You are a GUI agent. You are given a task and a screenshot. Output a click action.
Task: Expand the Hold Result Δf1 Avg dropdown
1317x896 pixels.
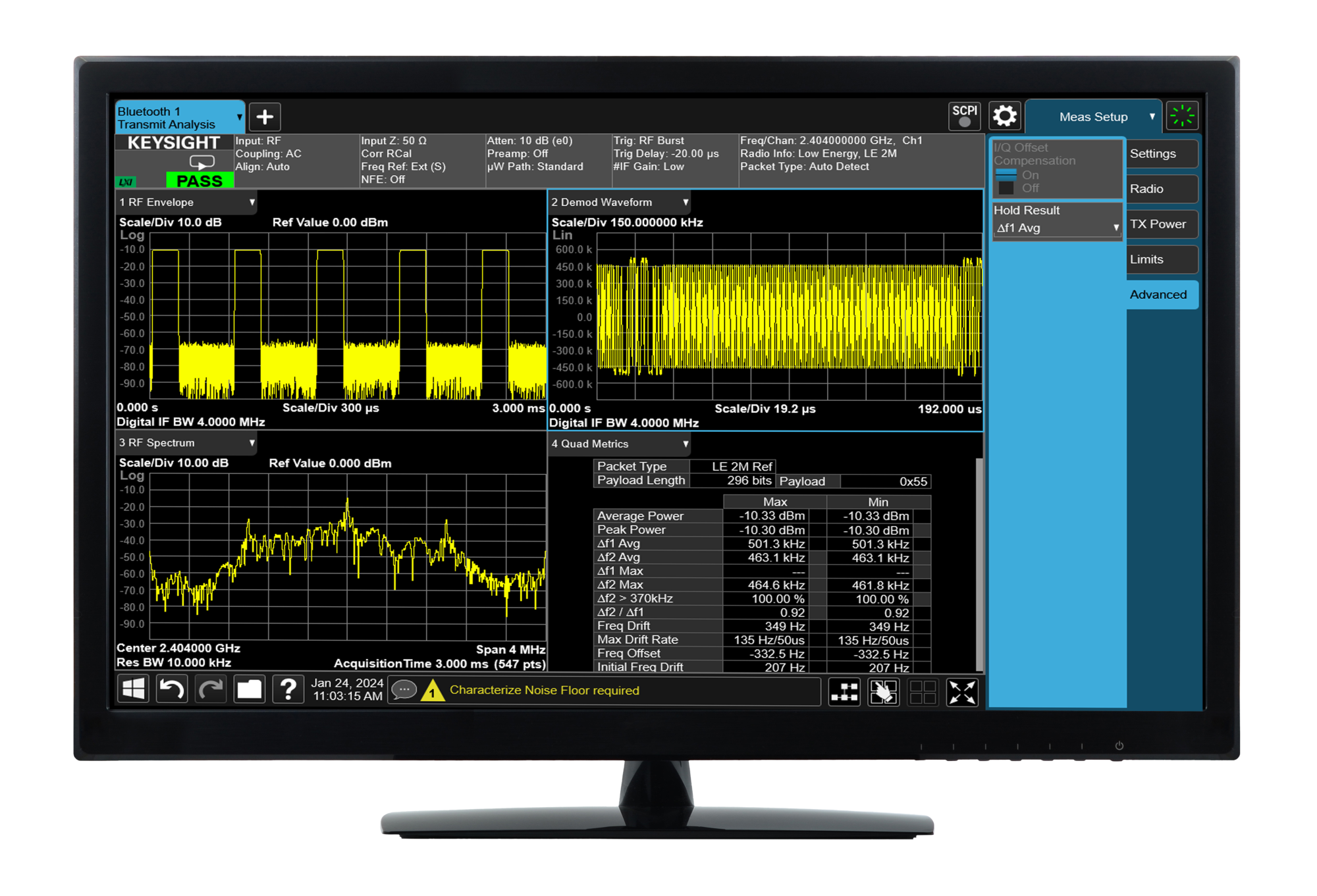click(1056, 228)
